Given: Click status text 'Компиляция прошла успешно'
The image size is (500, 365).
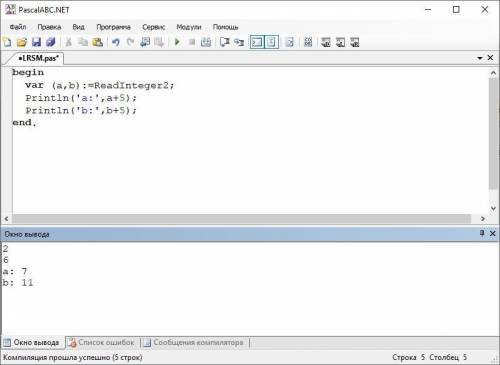Looking at the screenshot, I should click(x=57, y=358).
